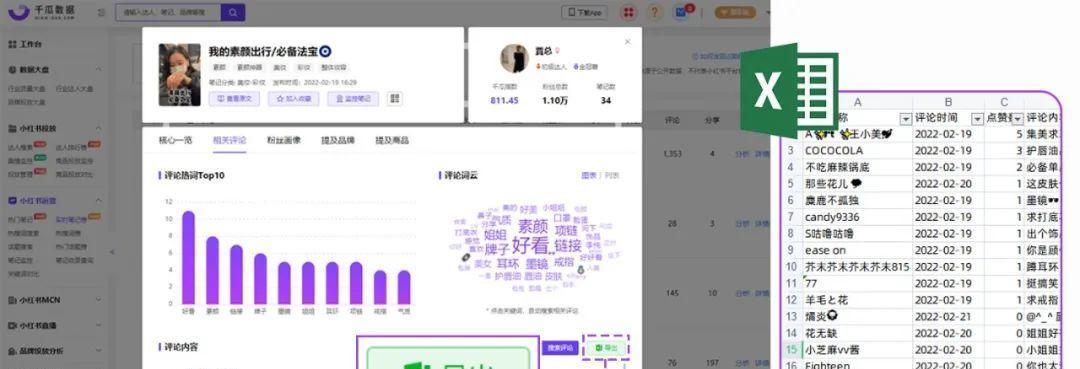1080x369 pixels.
Task: Select the candy9336 cell in Excel
Action: coord(858,217)
